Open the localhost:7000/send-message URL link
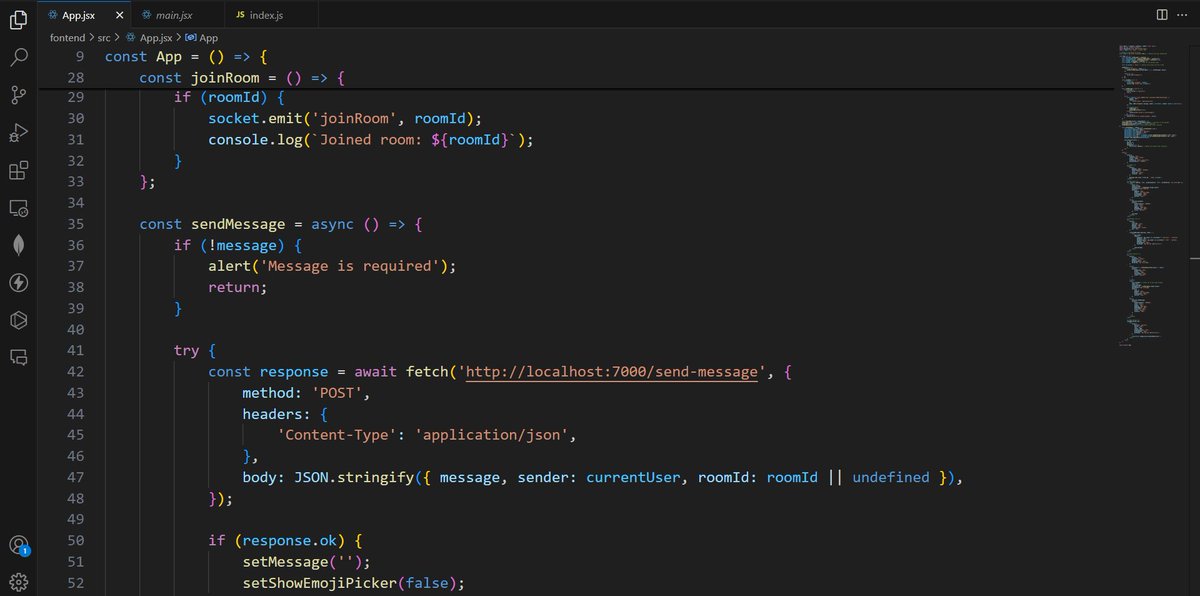Screen dimensions: 1200x596 point(612,372)
